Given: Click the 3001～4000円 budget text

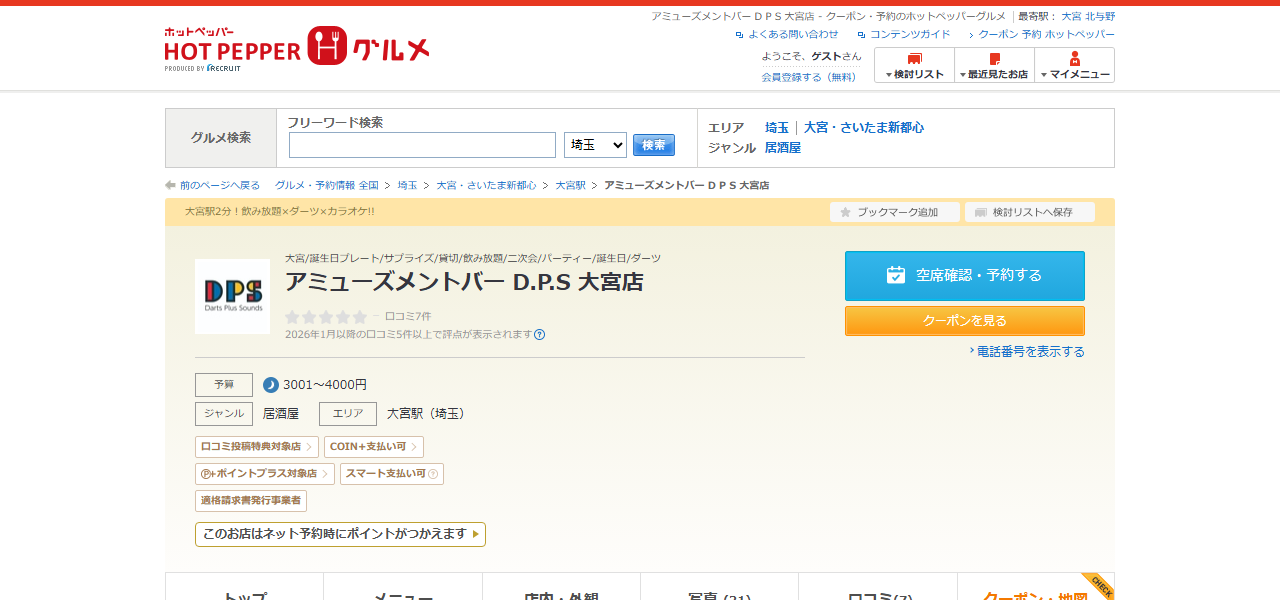Looking at the screenshot, I should click(325, 385).
